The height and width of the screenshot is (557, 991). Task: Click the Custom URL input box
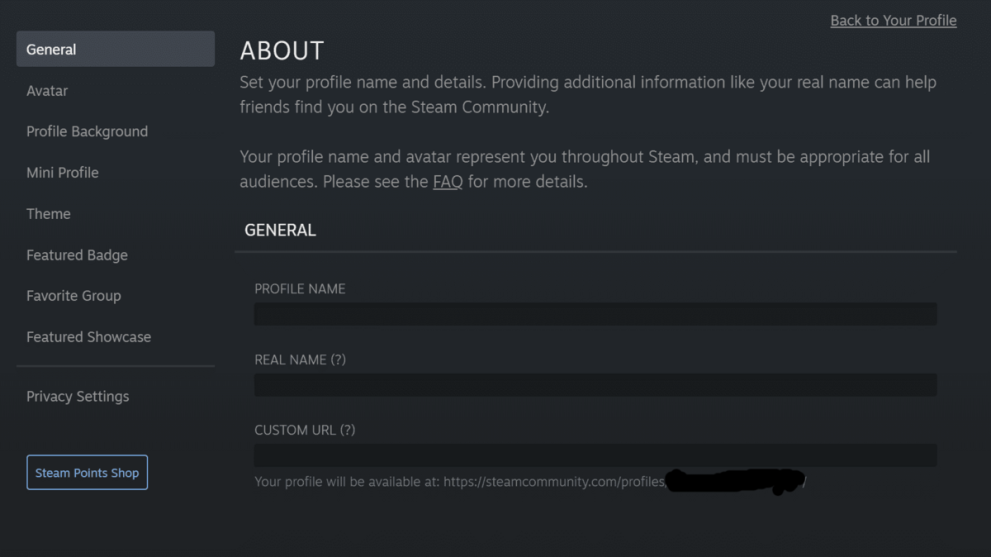595,456
